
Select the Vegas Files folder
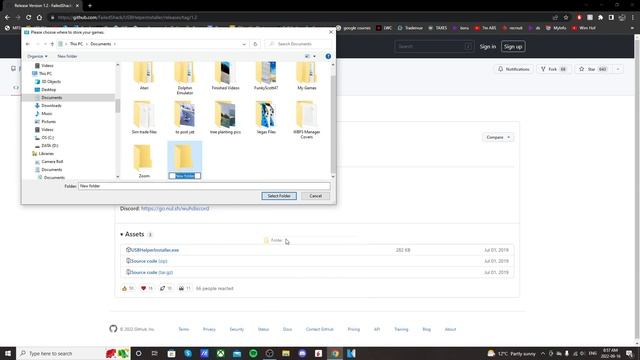click(x=266, y=118)
